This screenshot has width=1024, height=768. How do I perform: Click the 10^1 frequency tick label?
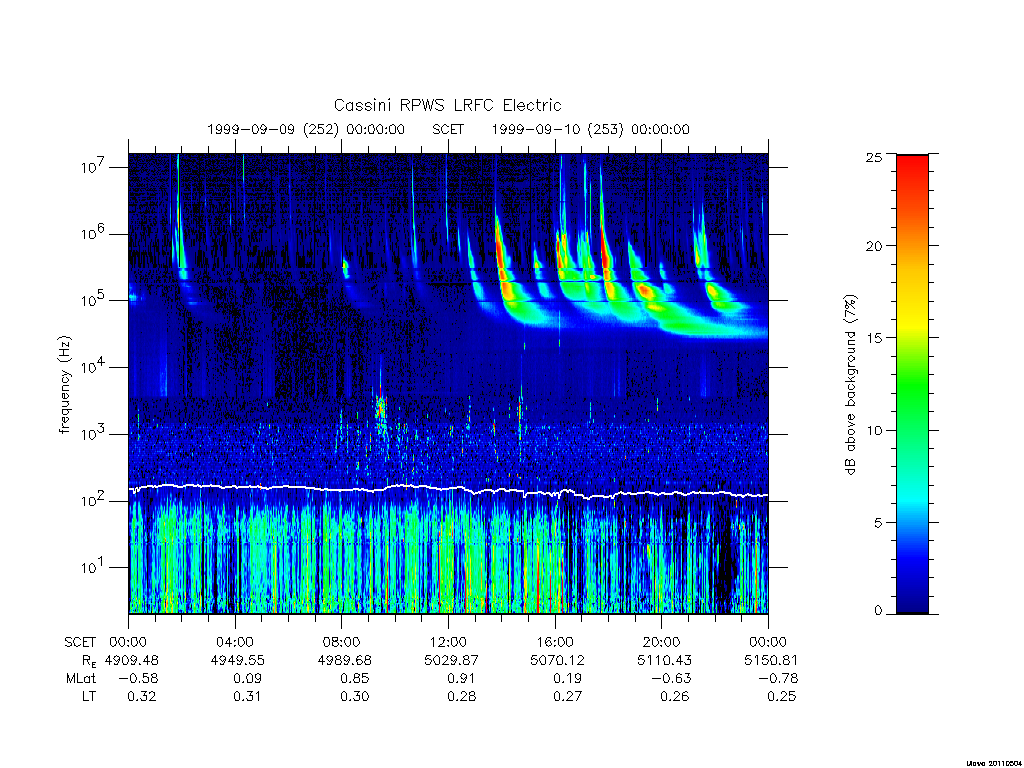coord(92,568)
